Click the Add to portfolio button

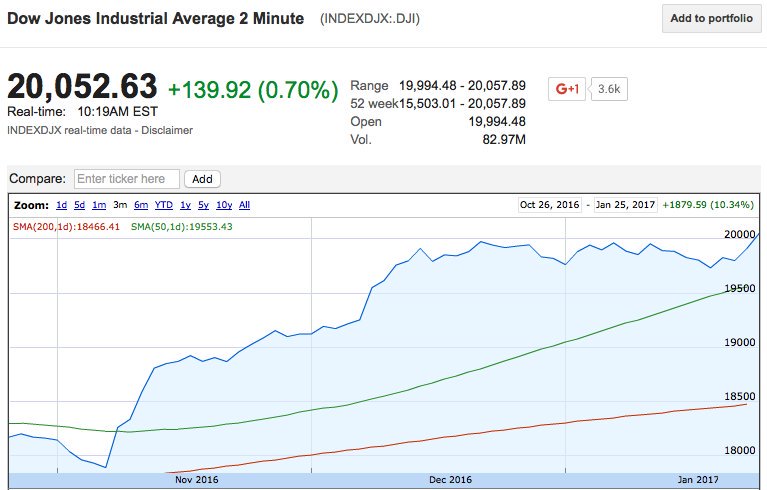tap(712, 19)
